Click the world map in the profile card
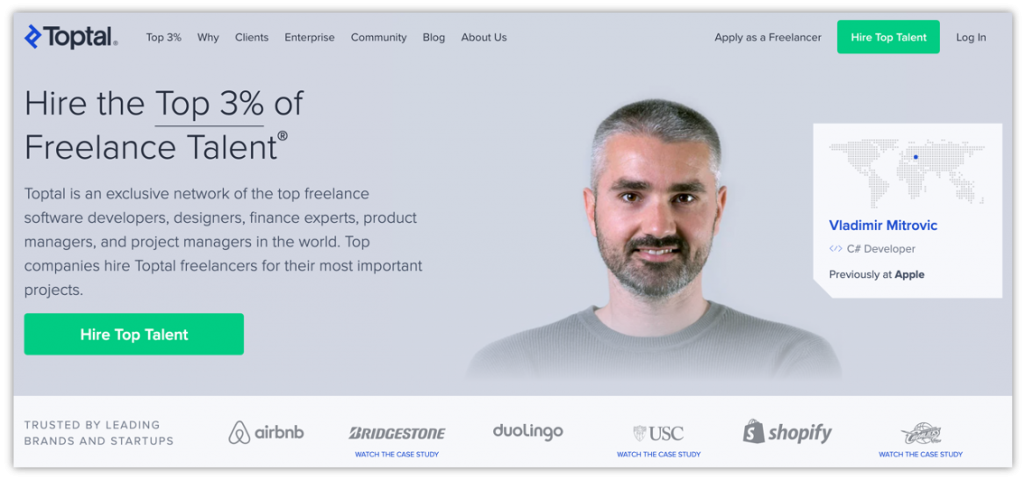The image size is (1024, 480). coord(906,172)
